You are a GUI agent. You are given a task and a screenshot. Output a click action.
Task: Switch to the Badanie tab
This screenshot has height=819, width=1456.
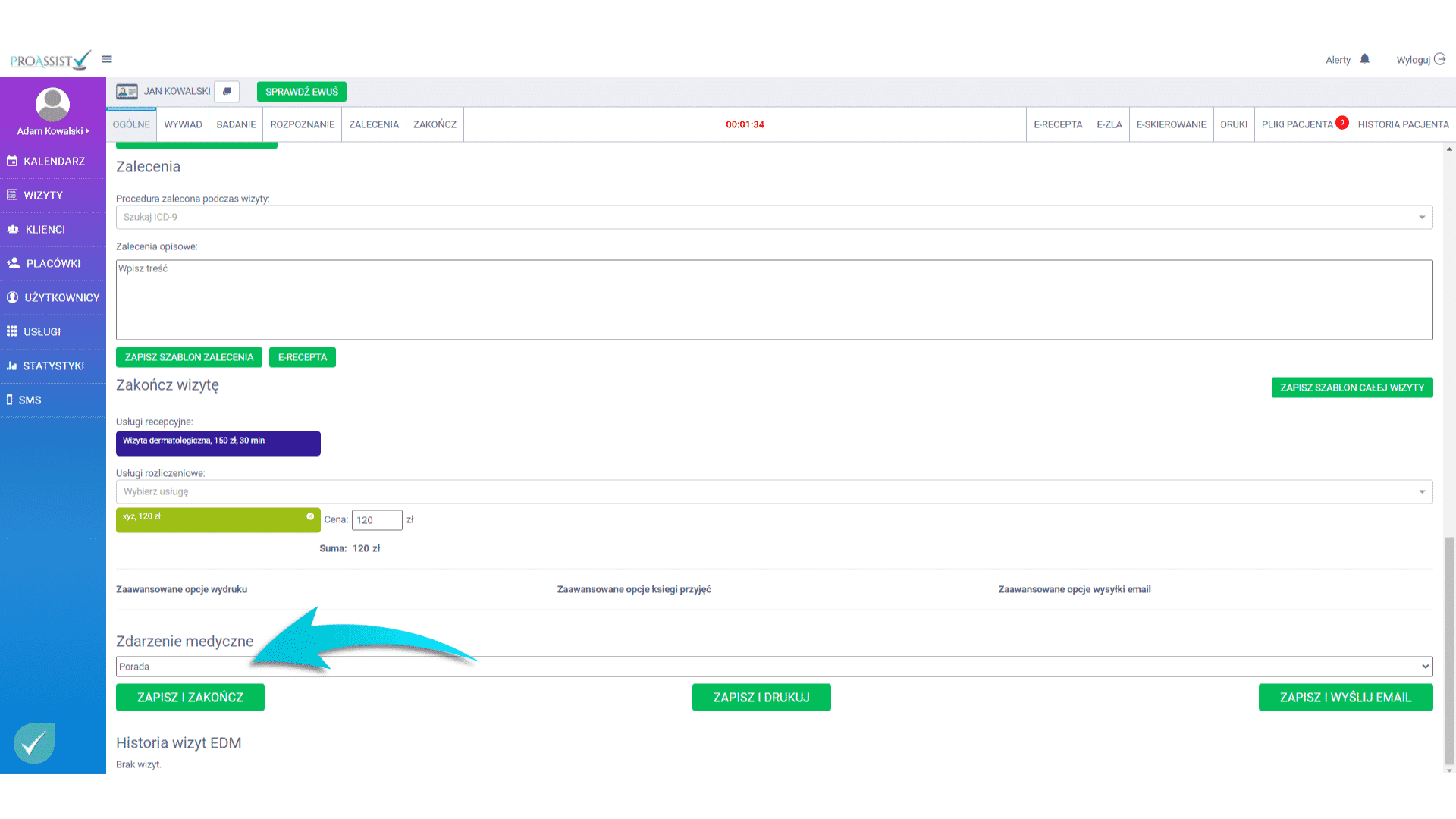tap(236, 124)
